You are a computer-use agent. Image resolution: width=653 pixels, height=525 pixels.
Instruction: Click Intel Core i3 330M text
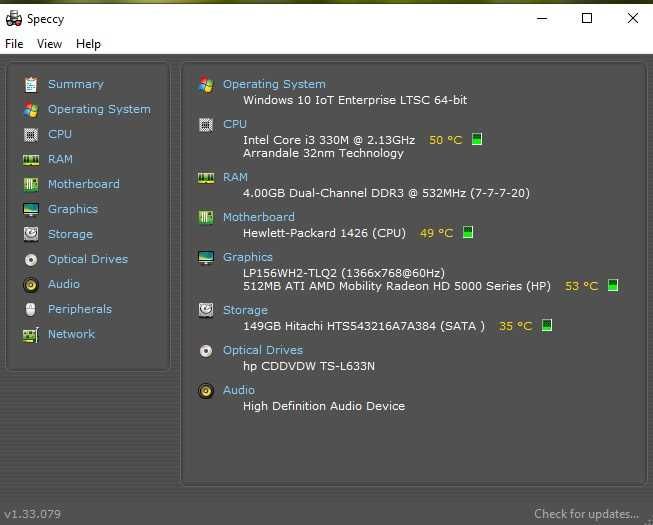[329, 140]
